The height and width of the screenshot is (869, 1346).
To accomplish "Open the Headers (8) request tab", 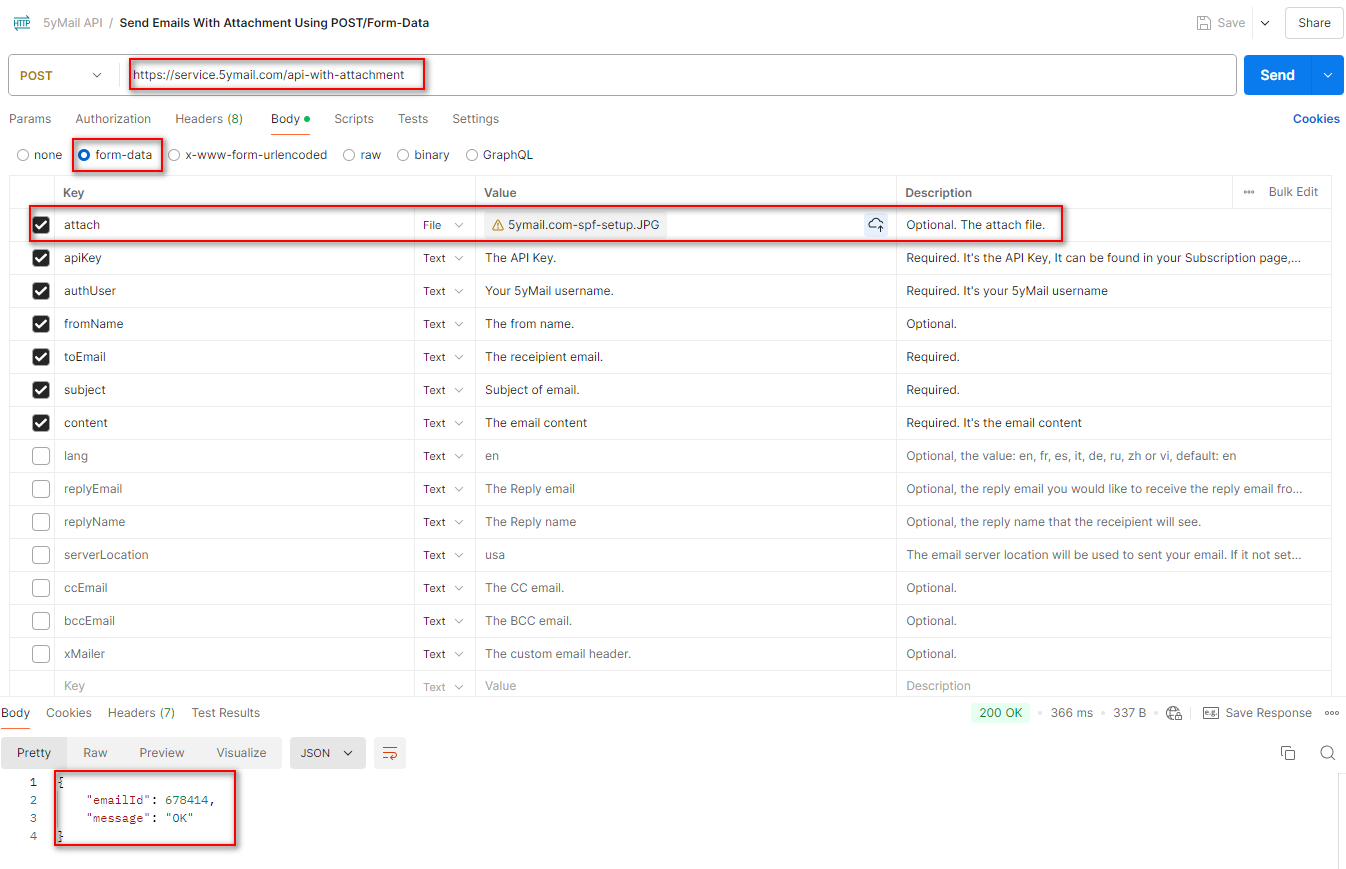I will tap(209, 118).
